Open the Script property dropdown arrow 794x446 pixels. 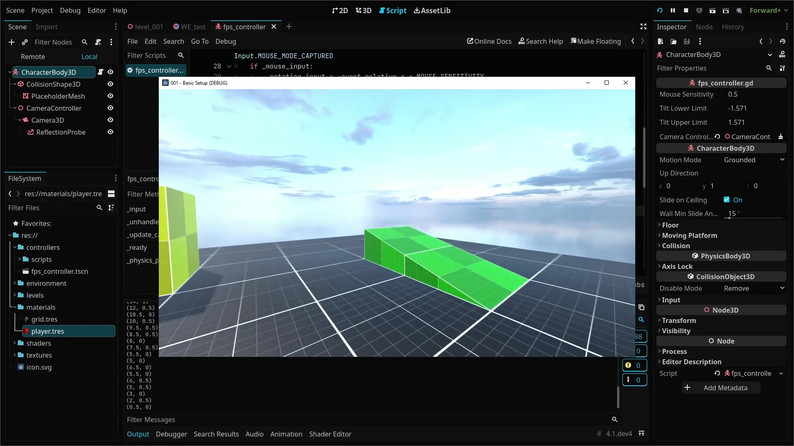(x=781, y=374)
